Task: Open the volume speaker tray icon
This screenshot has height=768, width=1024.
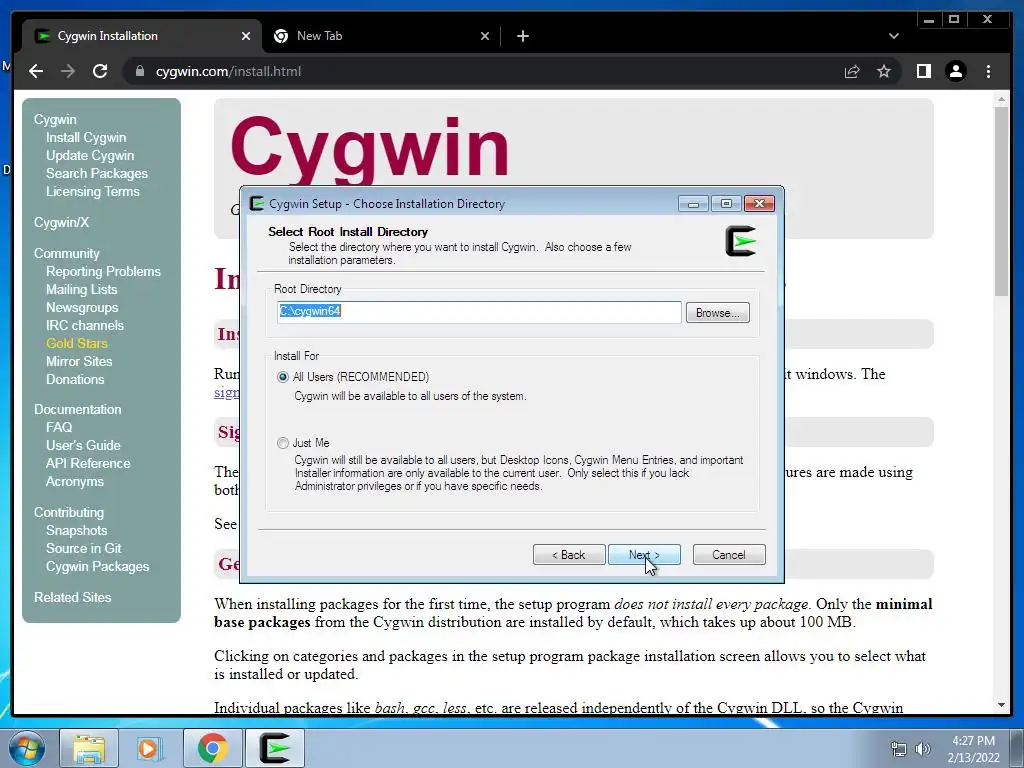Action: [x=923, y=749]
